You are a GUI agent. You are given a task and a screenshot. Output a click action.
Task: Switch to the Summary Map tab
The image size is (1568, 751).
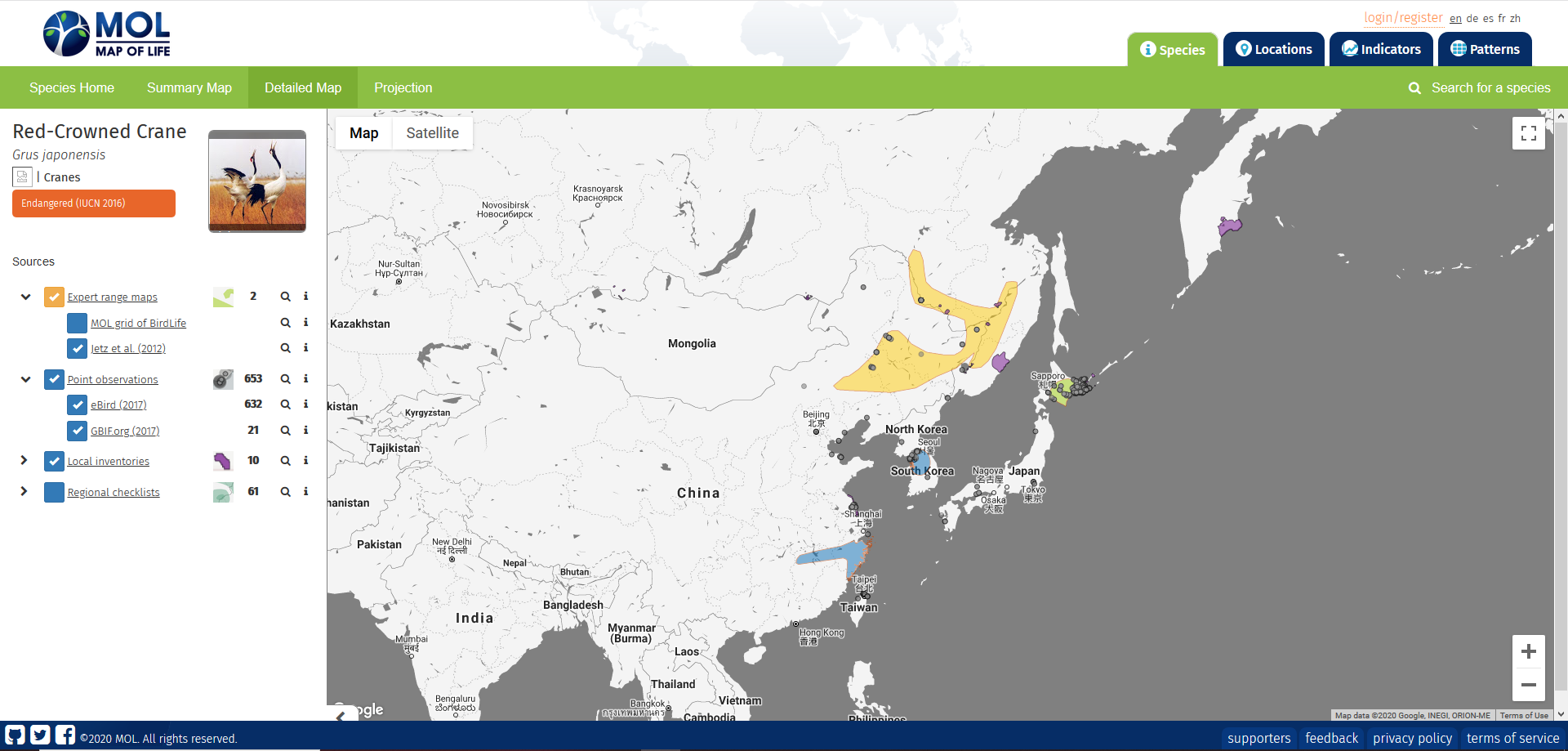189,88
